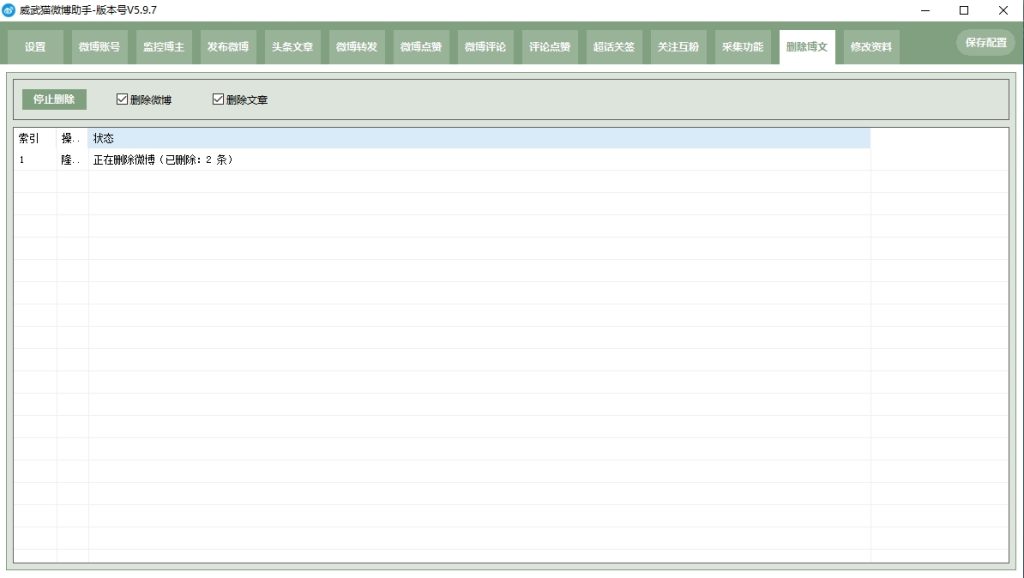Switch to the 超话关签 tab

pyautogui.click(x=613, y=47)
